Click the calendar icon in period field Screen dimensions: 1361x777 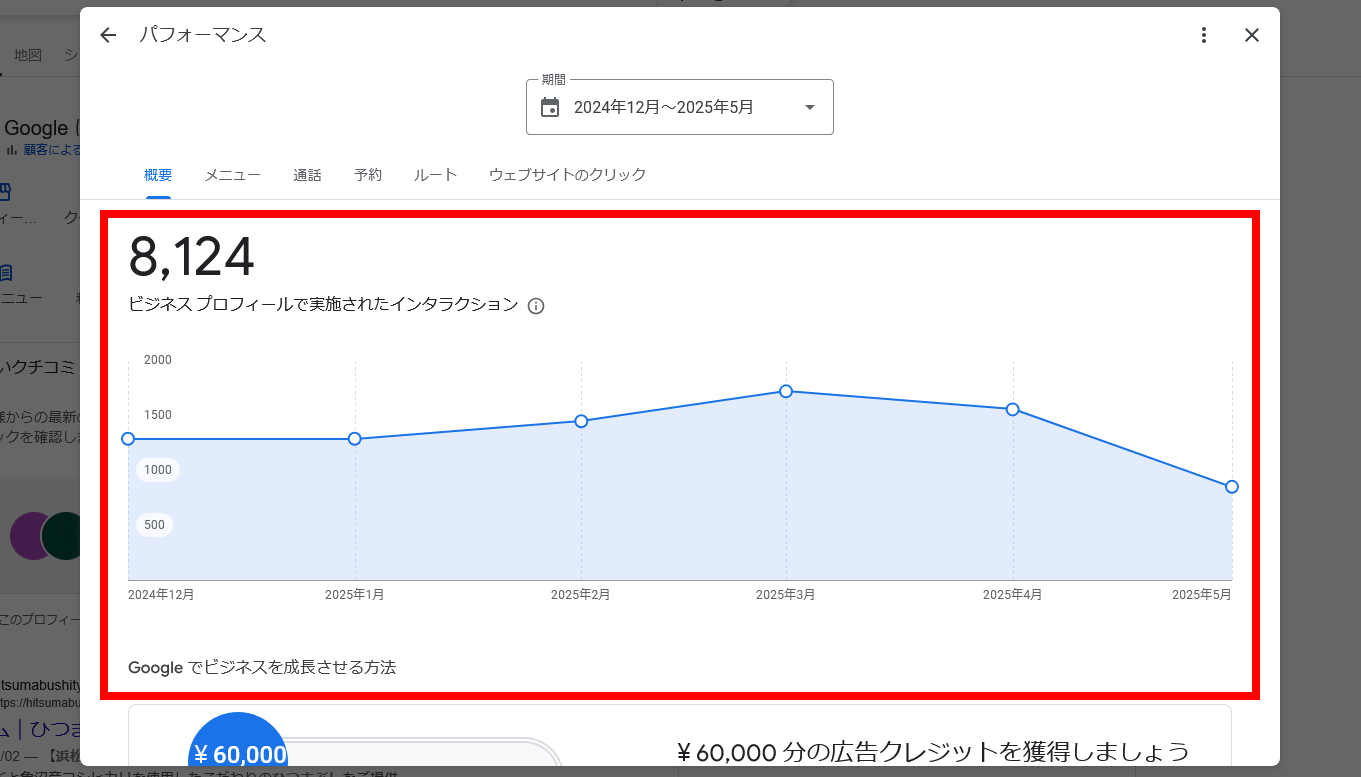tap(550, 107)
